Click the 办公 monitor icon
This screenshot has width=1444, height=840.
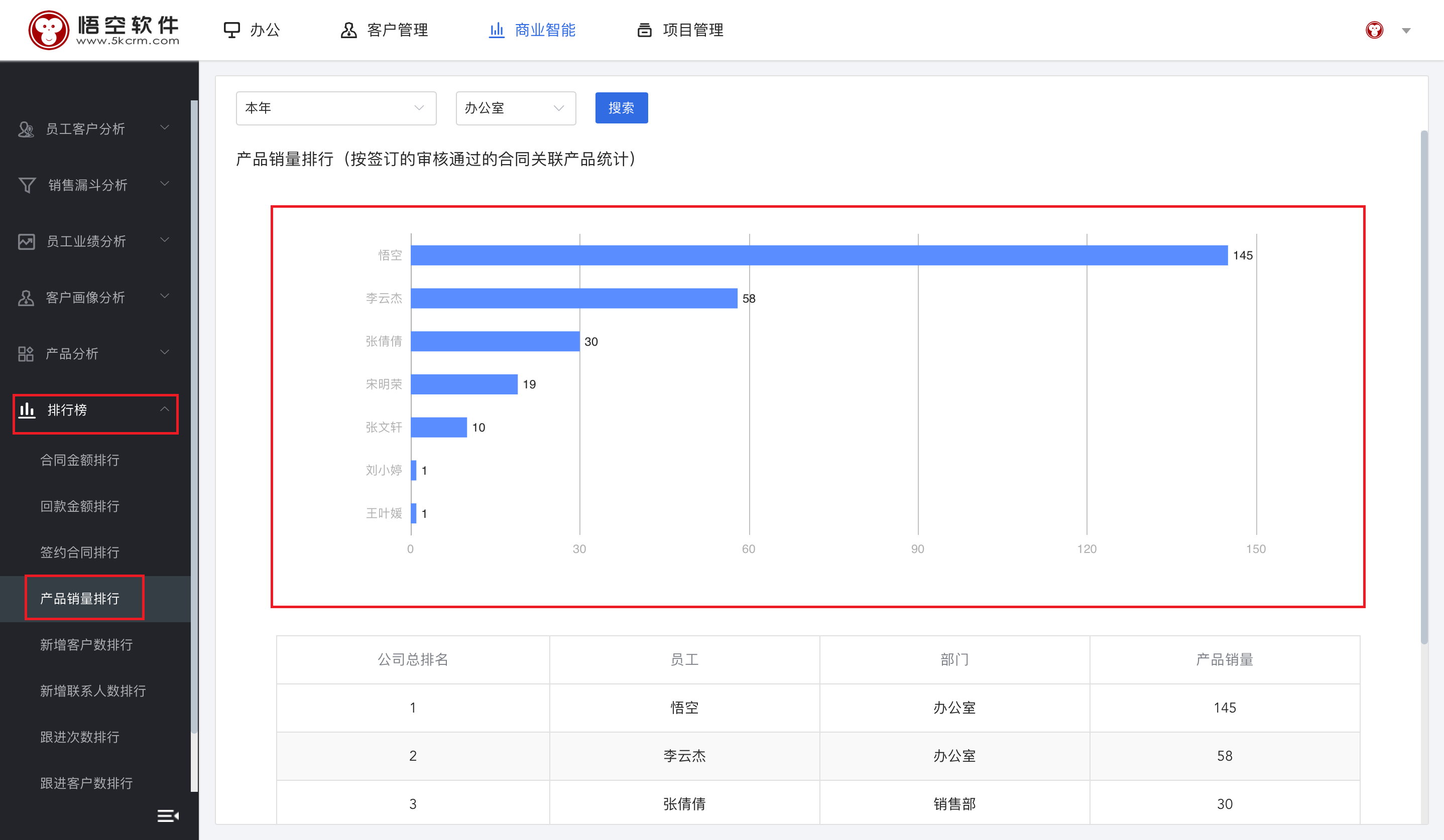click(x=231, y=30)
